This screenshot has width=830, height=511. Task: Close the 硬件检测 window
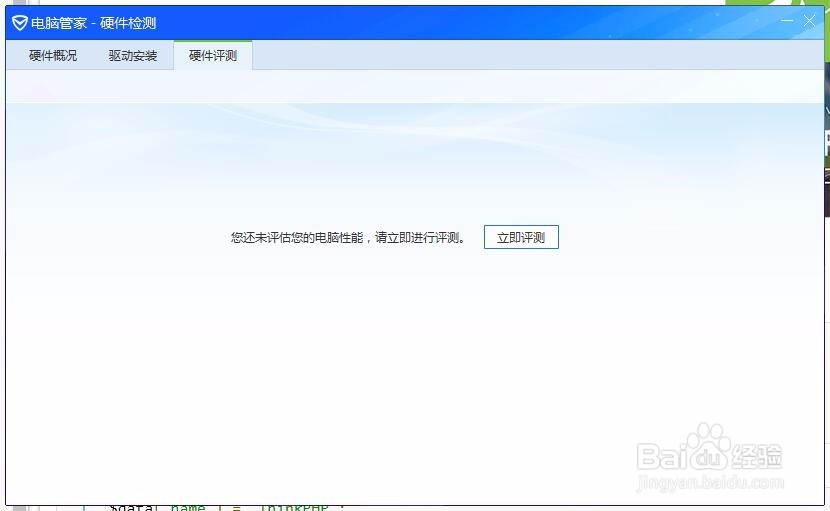(x=809, y=21)
